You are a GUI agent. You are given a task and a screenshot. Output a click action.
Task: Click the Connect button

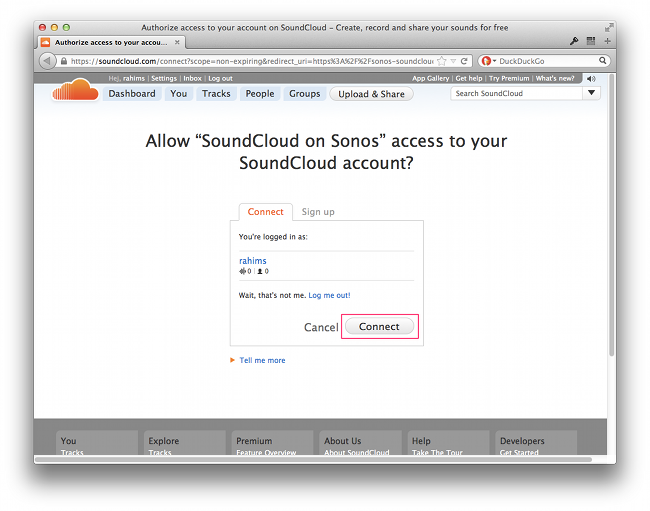click(x=379, y=327)
